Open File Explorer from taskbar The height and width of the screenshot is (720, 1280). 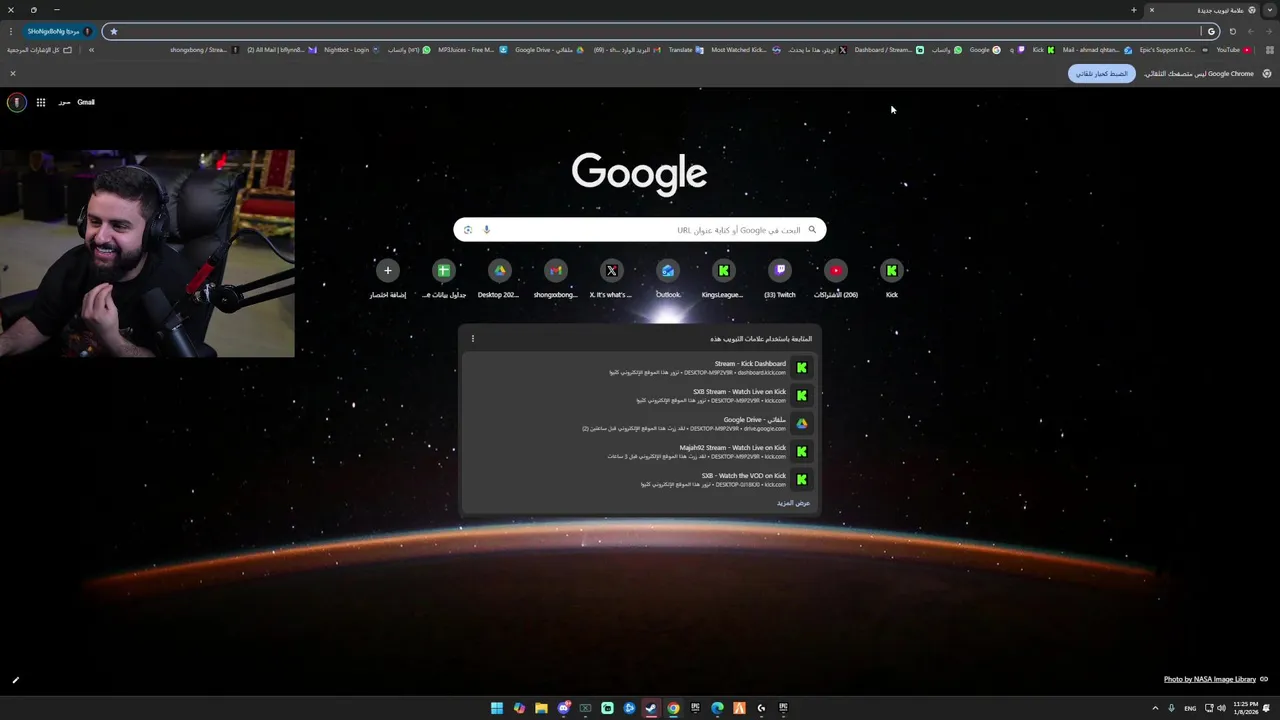coord(541,708)
